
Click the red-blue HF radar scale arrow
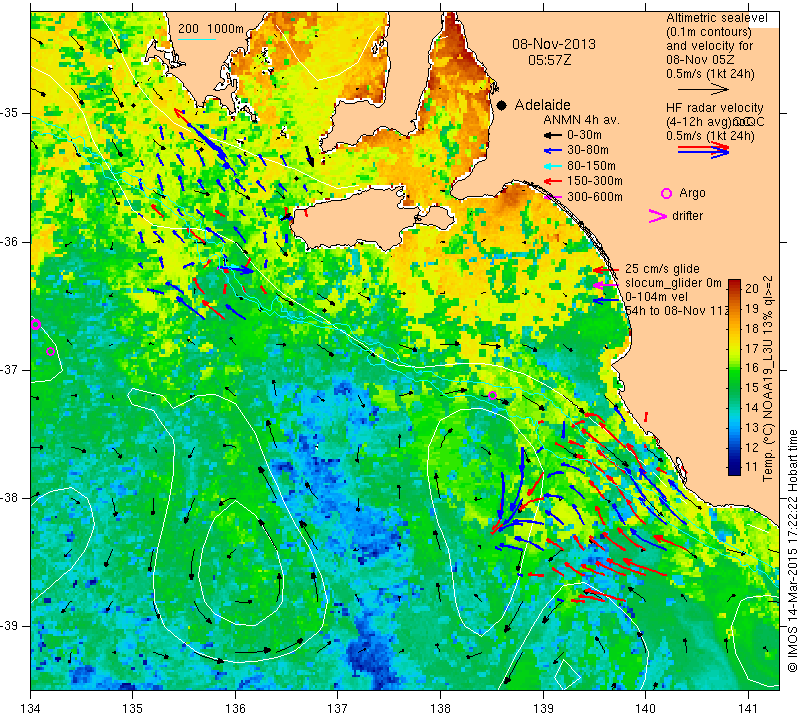704,150
